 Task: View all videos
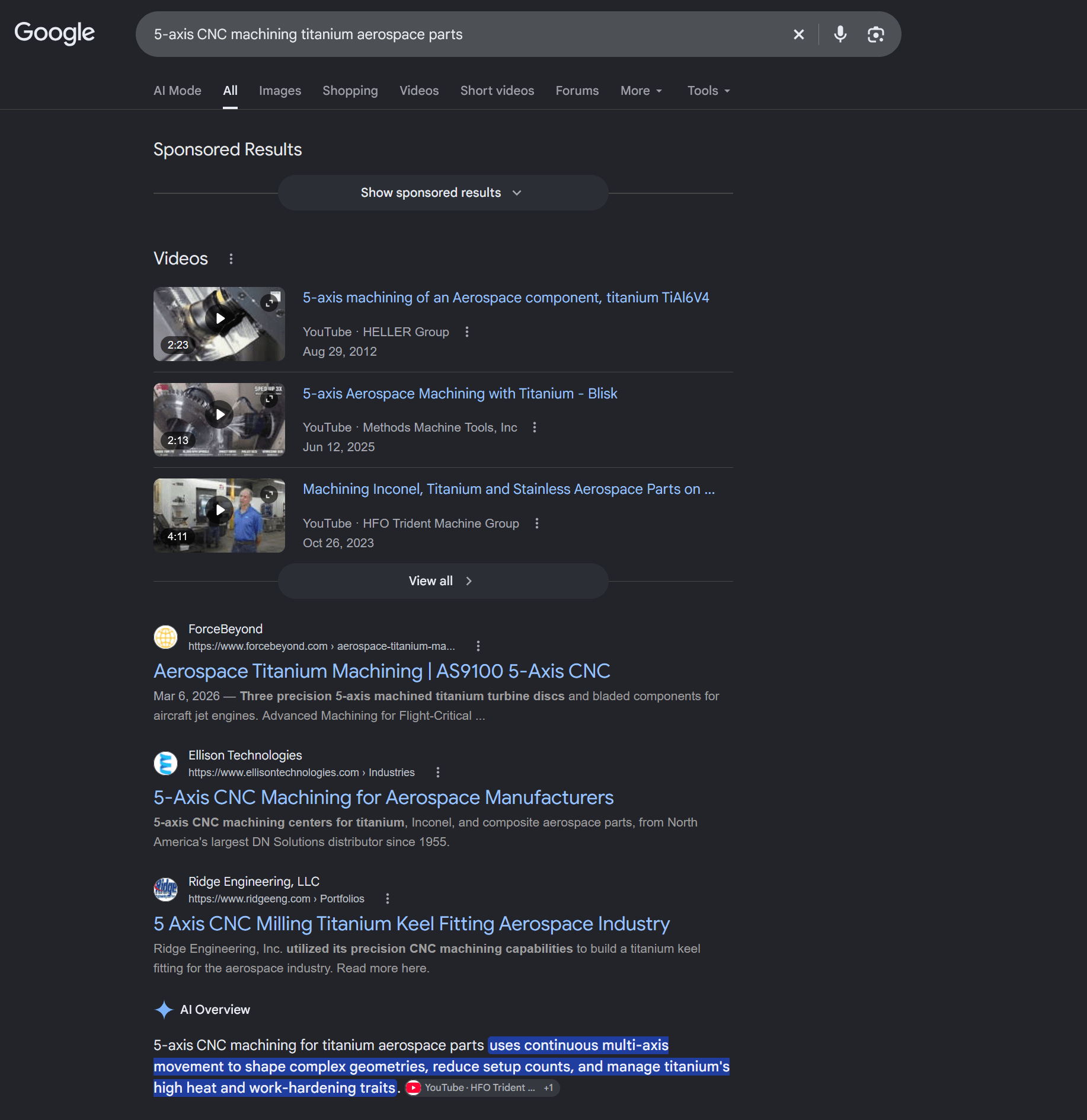(x=443, y=581)
